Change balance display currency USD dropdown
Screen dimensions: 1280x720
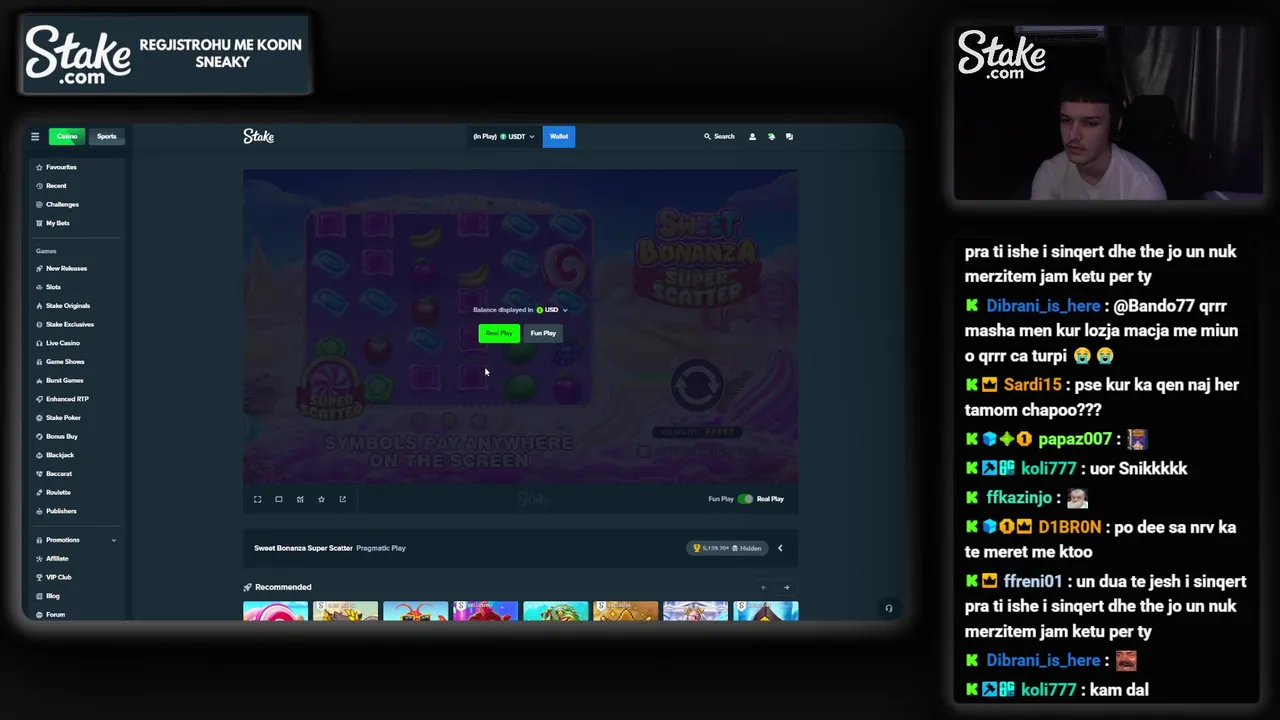[552, 310]
